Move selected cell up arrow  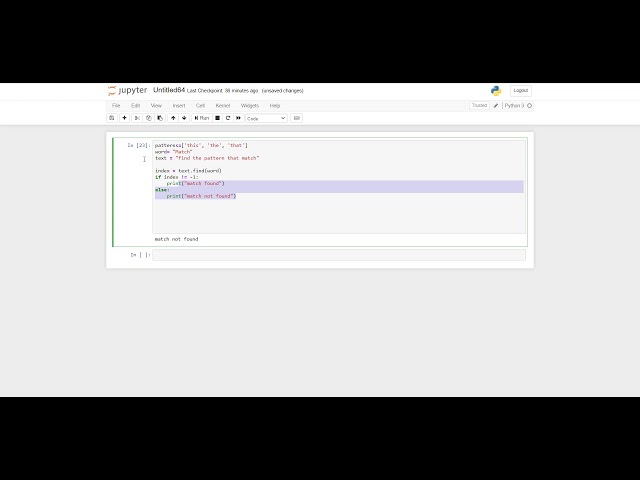[x=173, y=118]
